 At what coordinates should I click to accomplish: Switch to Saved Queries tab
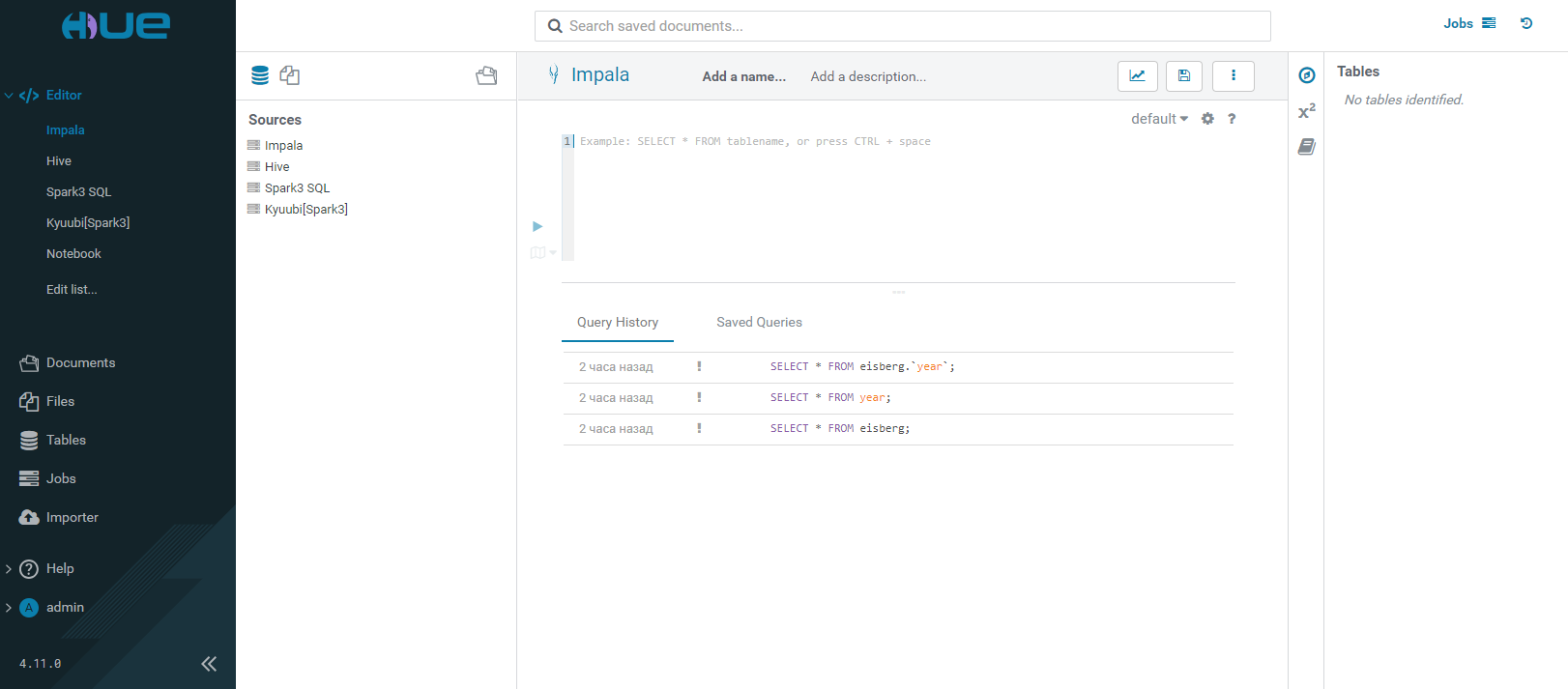[759, 323]
